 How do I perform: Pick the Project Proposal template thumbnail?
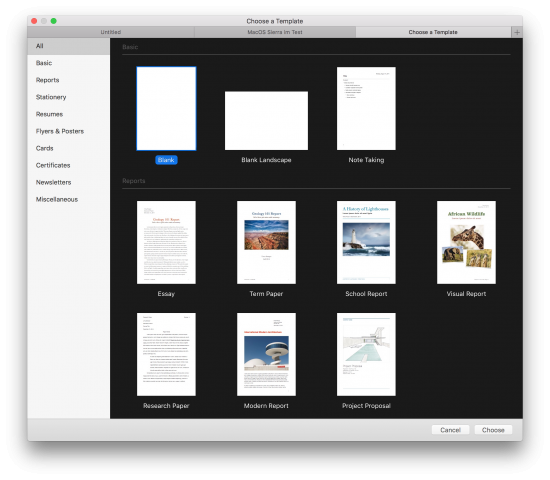[x=366, y=354]
